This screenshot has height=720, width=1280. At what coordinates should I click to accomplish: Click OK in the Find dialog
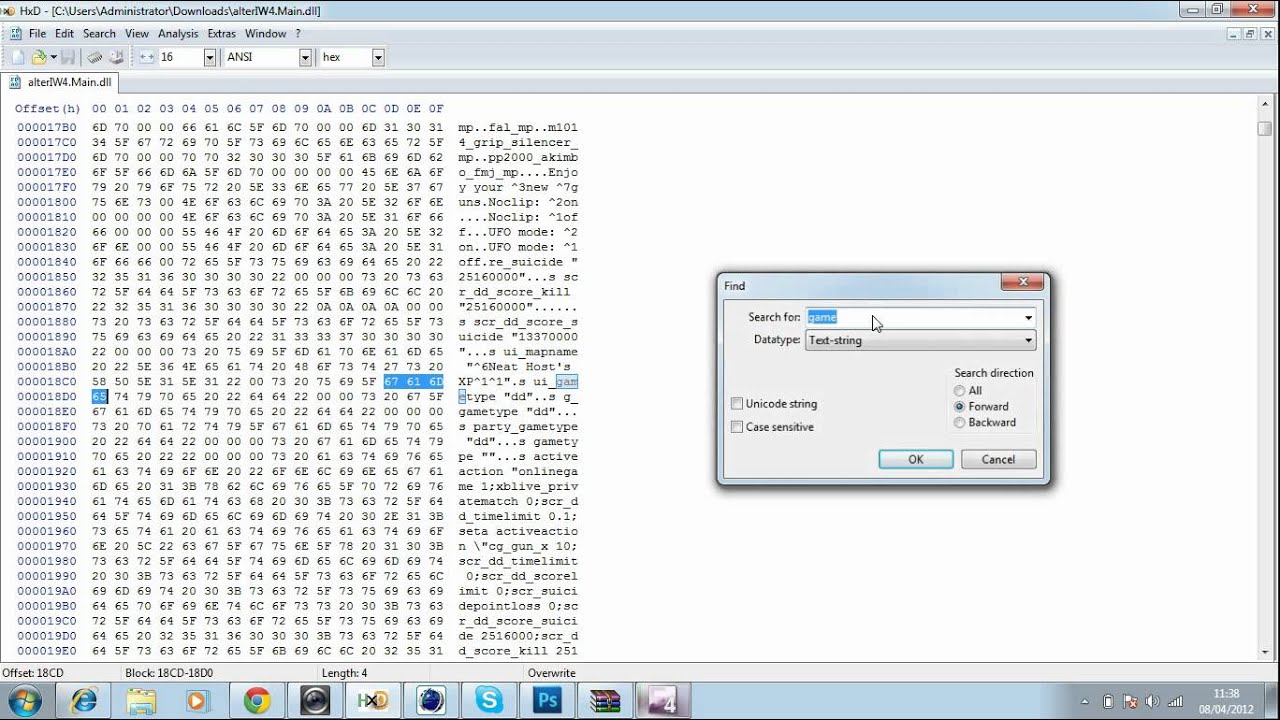[916, 459]
